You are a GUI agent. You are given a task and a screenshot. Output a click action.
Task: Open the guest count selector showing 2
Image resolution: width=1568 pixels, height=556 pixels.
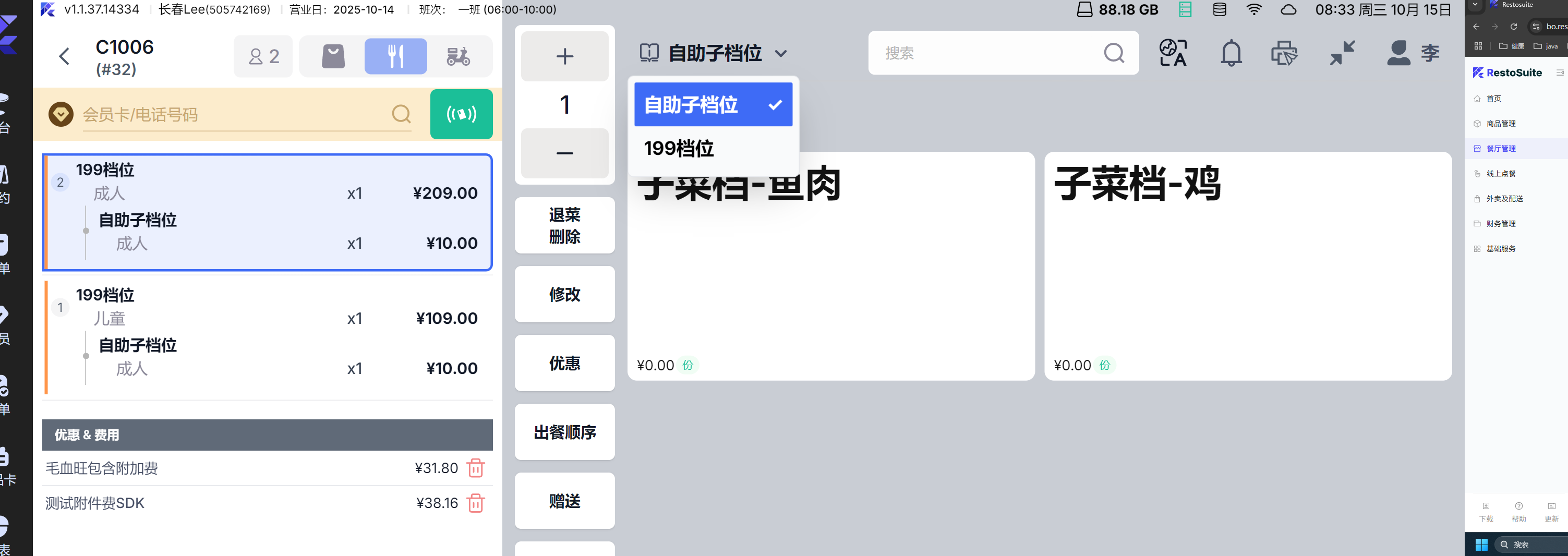(263, 56)
